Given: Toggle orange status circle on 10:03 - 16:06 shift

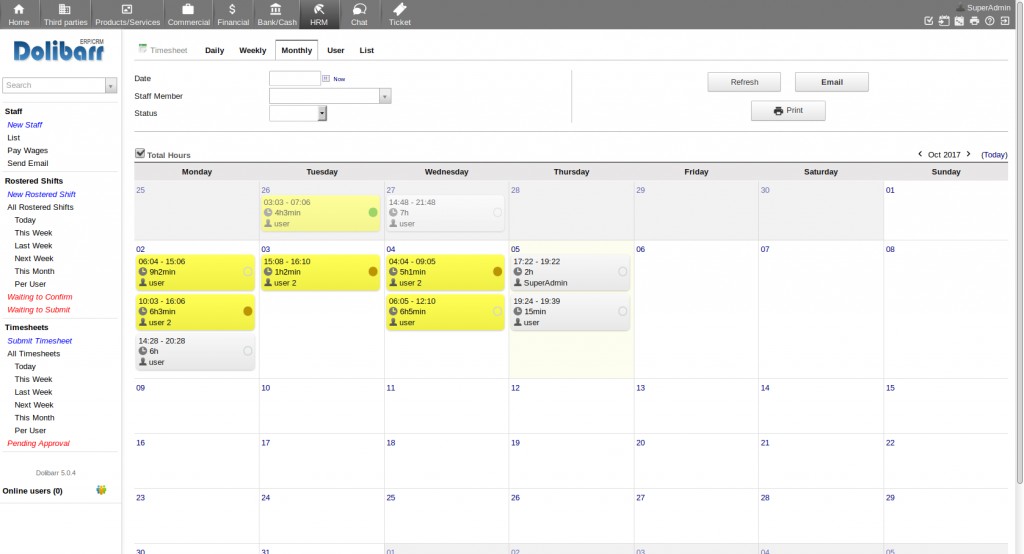Looking at the screenshot, I should click(x=248, y=311).
